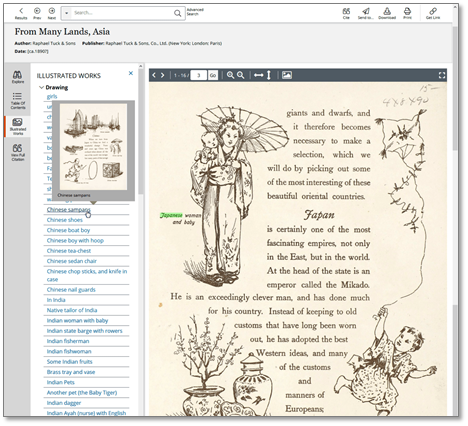
Task: Open the Chinese tea-chest link
Action: click(69, 251)
